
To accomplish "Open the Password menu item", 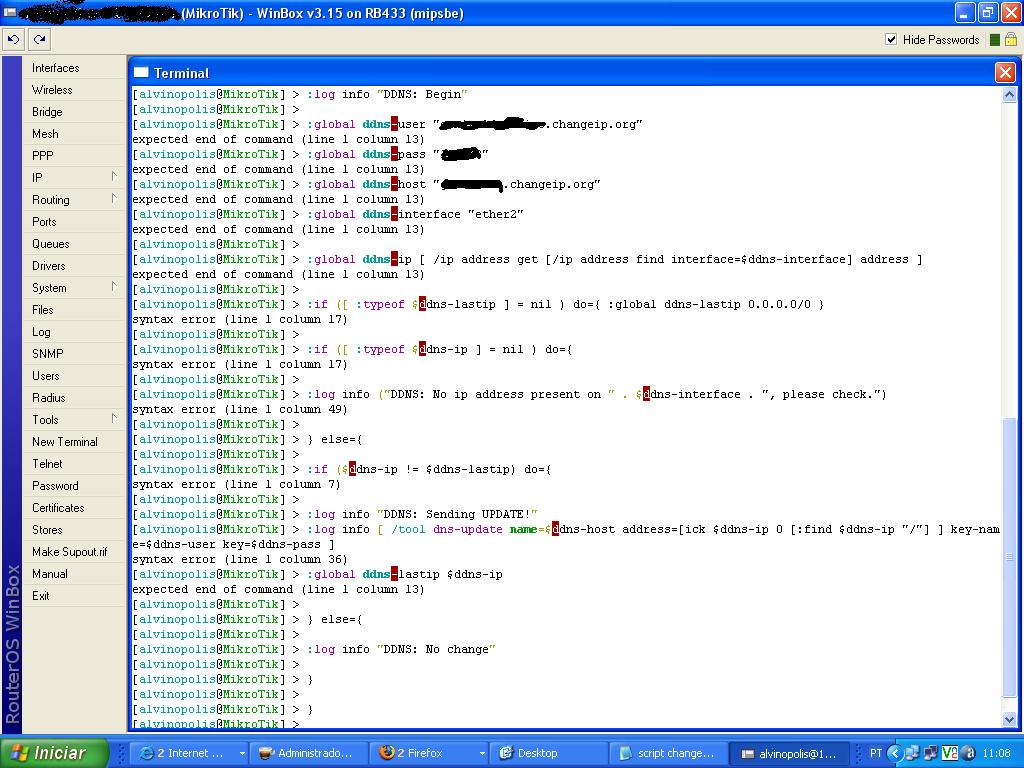I will tap(74, 486).
